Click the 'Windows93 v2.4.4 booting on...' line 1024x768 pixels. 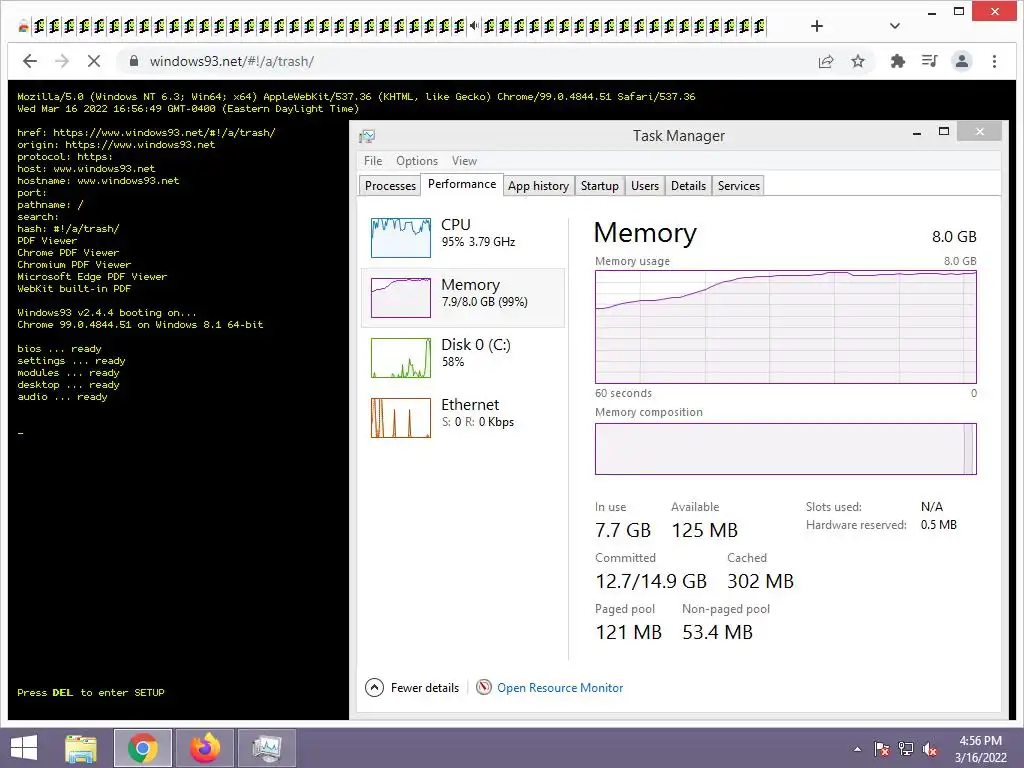[x=106, y=312]
